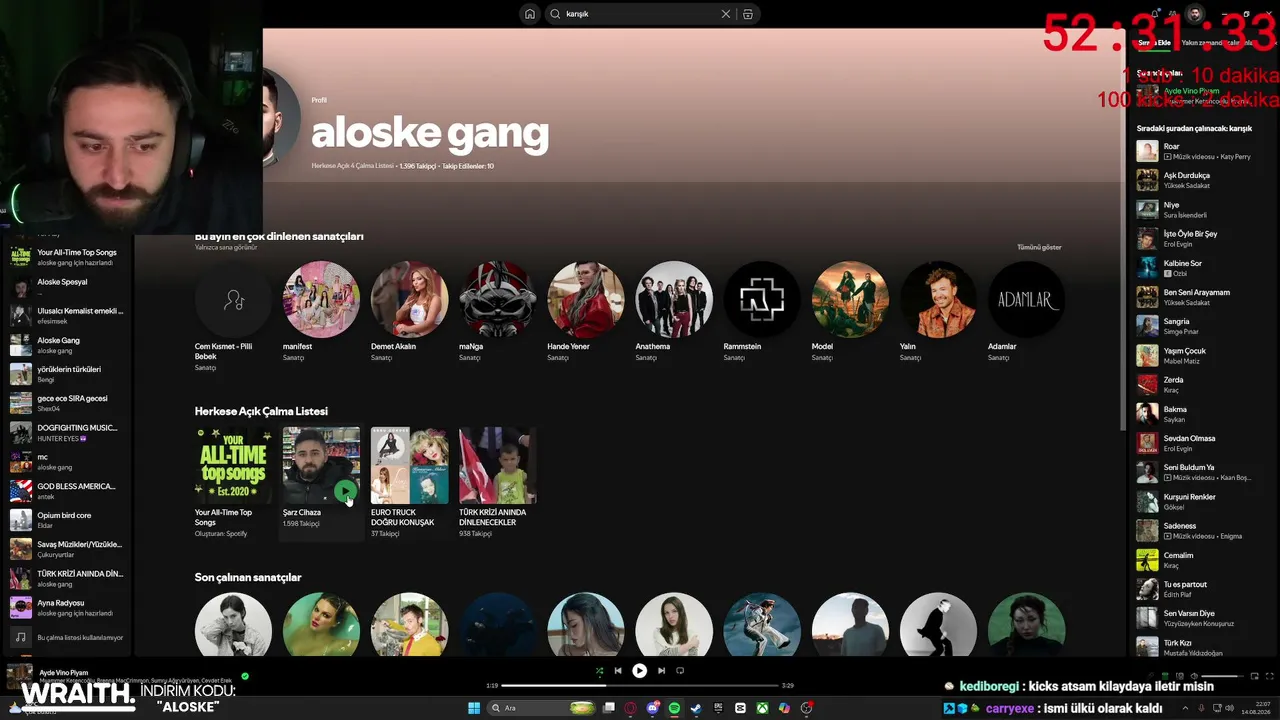Viewport: 1280px width, 720px height.
Task: Select Zerda by Kıraç in queue
Action: (x=1204, y=384)
